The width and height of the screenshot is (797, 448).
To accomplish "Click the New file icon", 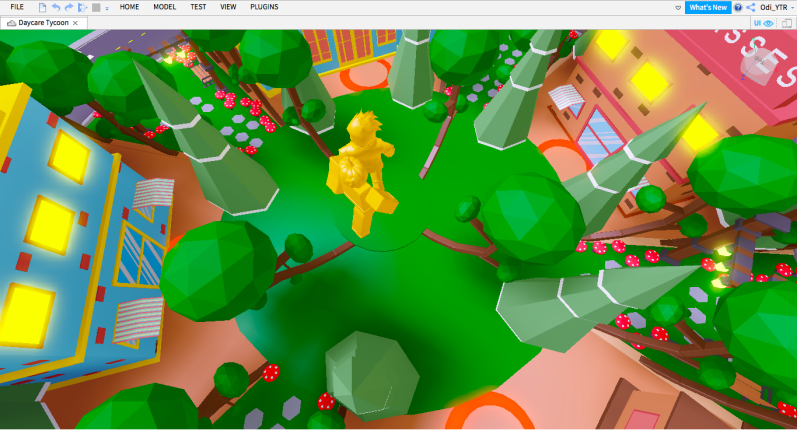I will tap(42, 8).
